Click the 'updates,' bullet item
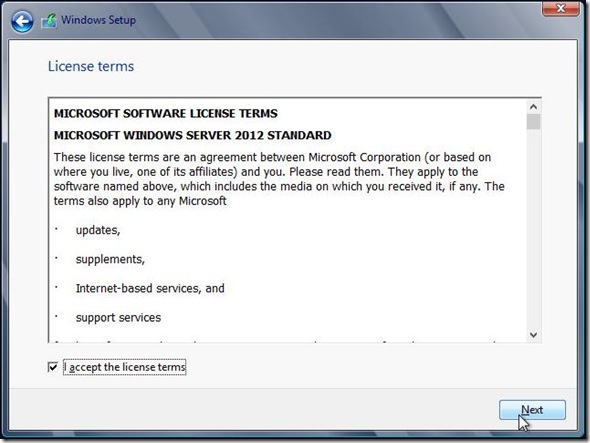Image resolution: width=590 pixels, height=443 pixels. pyautogui.click(x=98, y=230)
